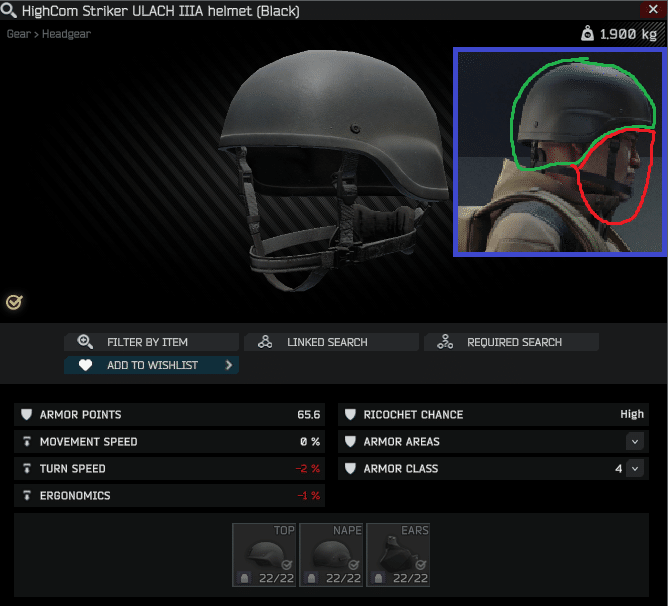668x606 pixels.
Task: Click the Required Search nodes icon
Action: pos(445,342)
